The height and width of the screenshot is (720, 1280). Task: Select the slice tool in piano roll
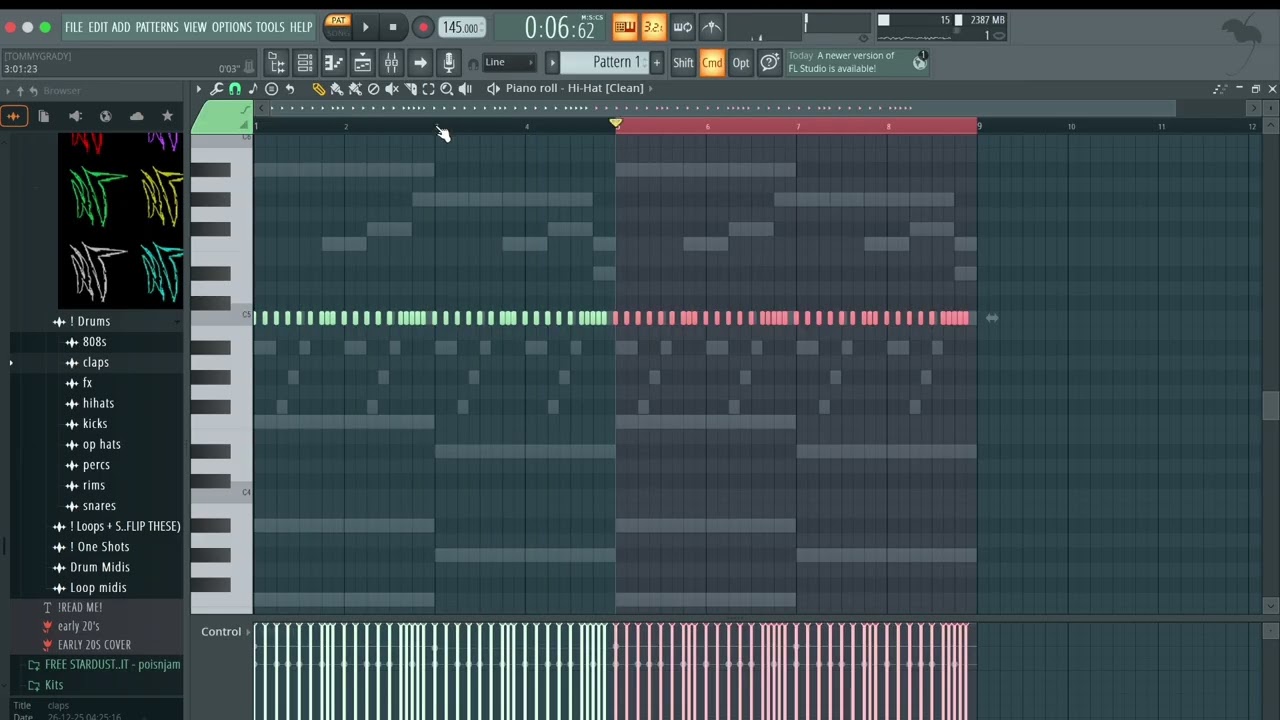[410, 89]
